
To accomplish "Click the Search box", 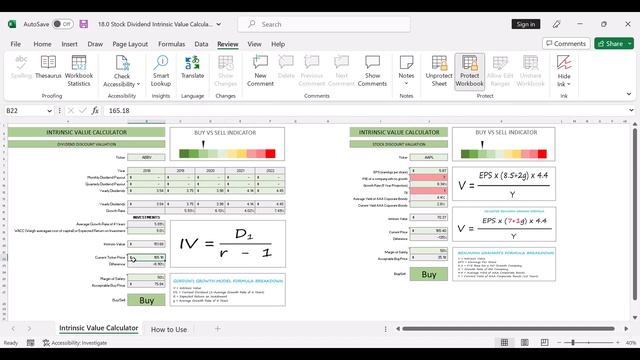I will click(x=324, y=24).
